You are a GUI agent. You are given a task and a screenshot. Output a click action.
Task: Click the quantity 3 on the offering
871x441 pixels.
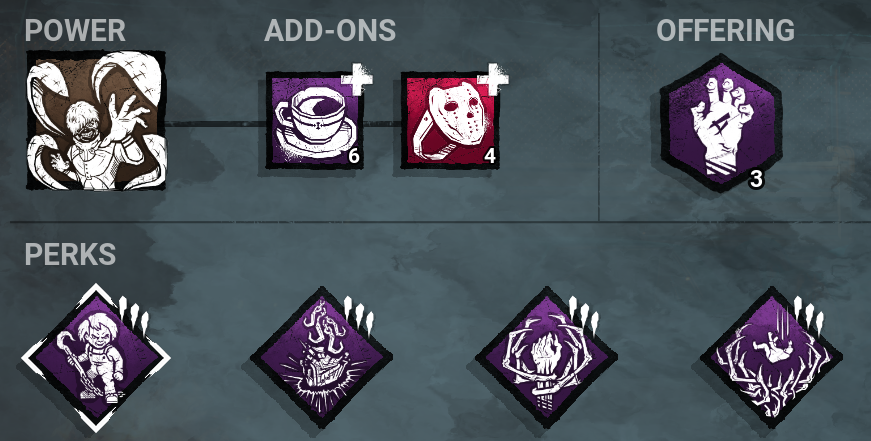[755, 180]
